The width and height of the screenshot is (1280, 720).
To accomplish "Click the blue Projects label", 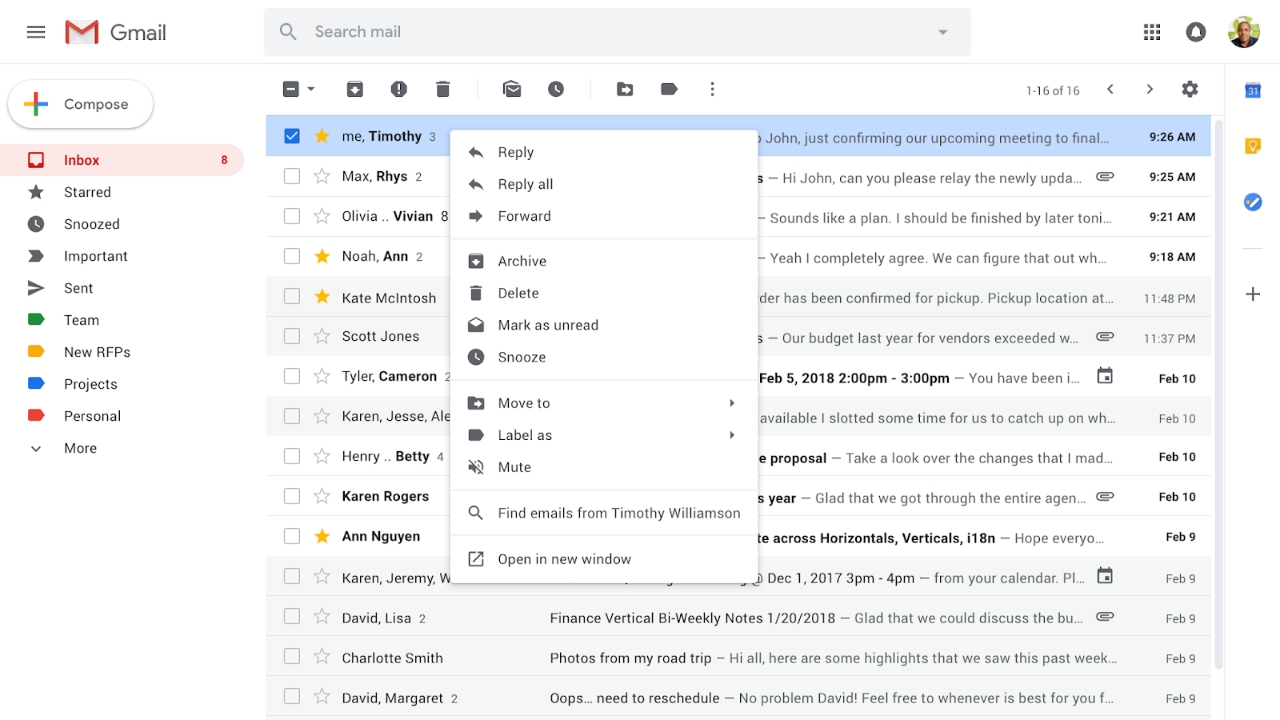I will (x=90, y=384).
